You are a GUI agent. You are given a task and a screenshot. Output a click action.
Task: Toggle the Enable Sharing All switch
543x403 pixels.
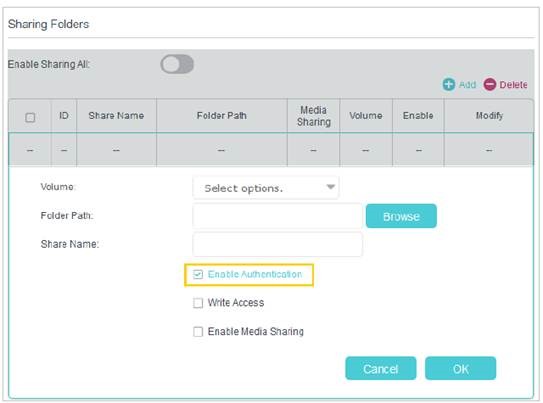coord(177,64)
